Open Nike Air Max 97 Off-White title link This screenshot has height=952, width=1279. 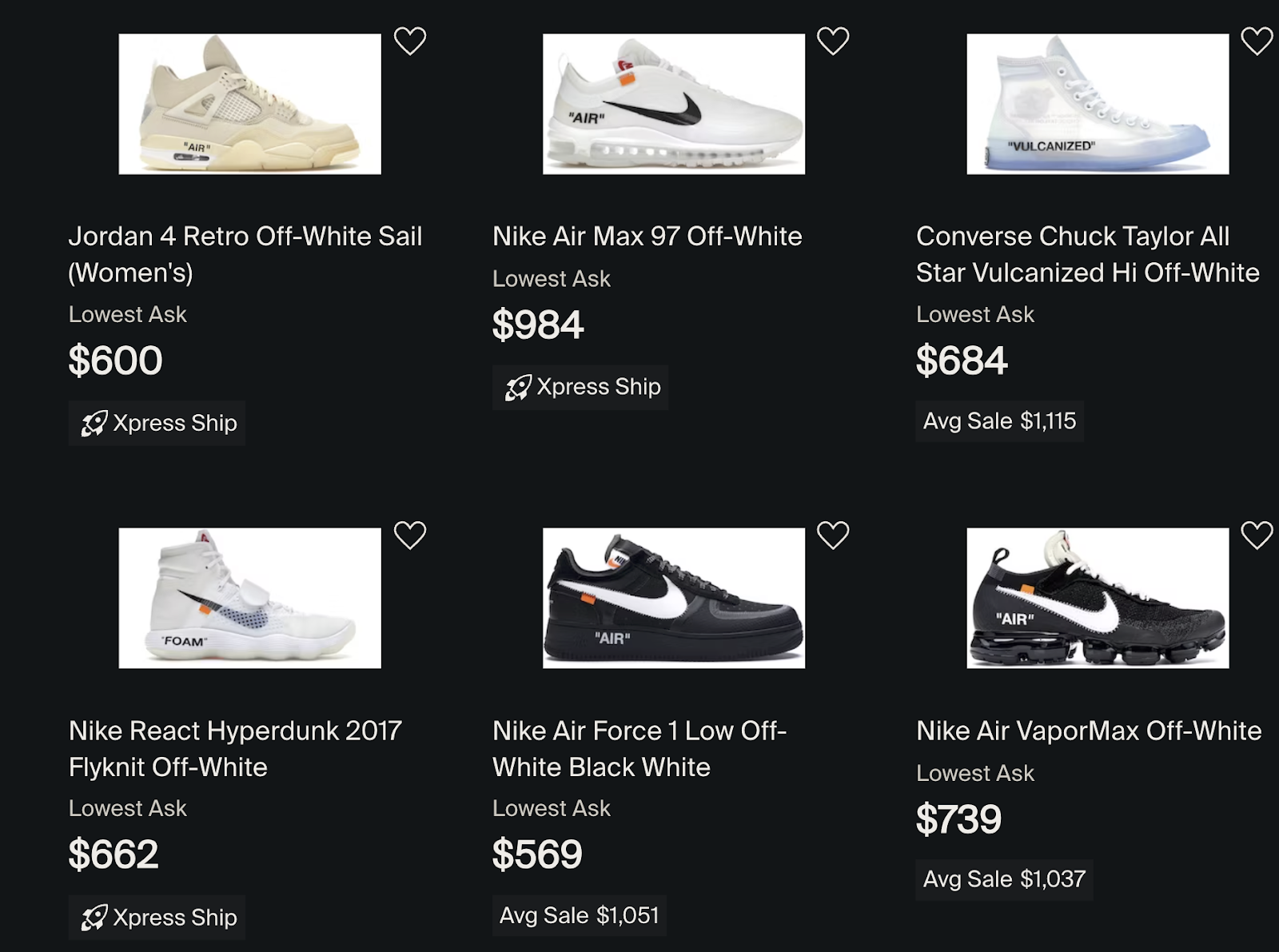click(647, 237)
